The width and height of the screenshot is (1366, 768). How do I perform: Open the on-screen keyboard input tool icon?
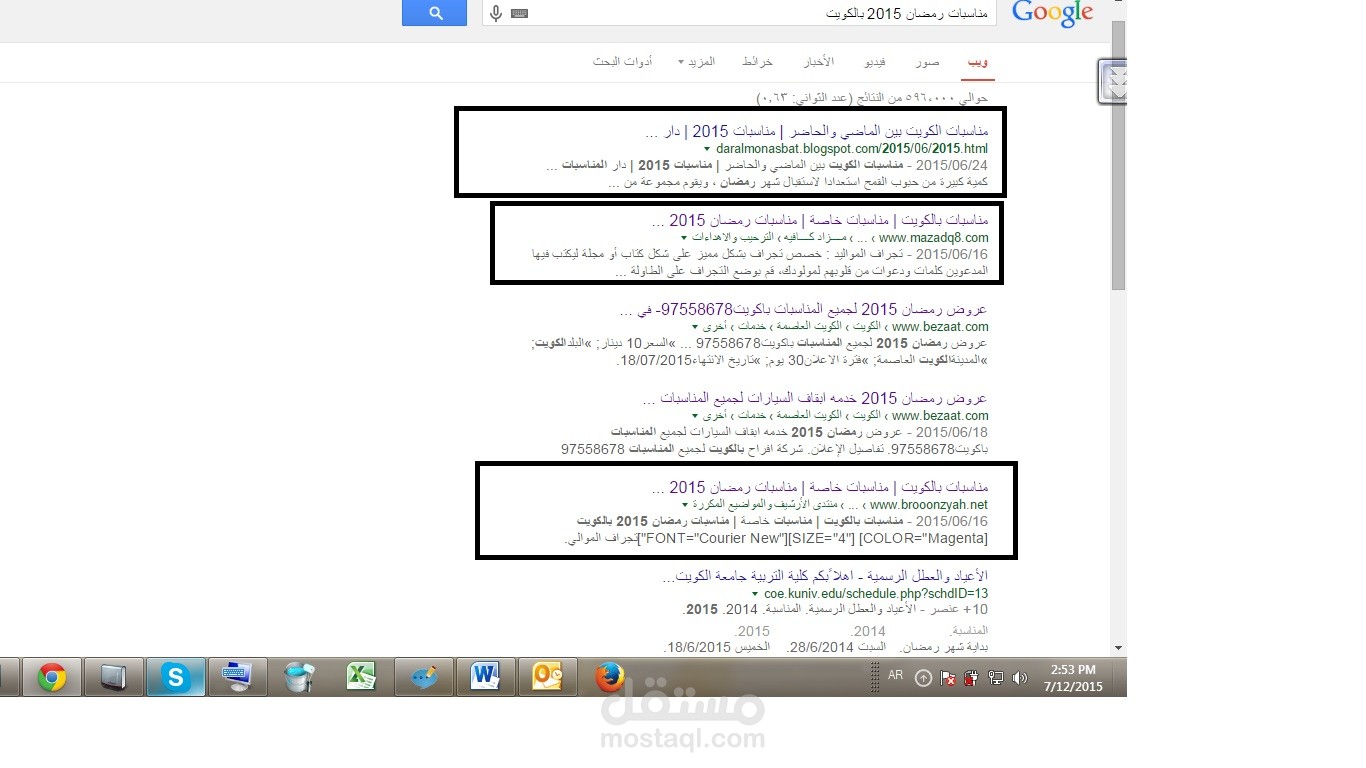point(518,13)
